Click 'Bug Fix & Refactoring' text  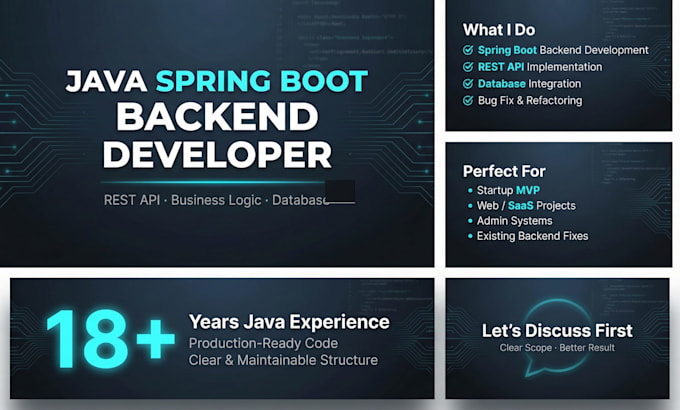530,101
